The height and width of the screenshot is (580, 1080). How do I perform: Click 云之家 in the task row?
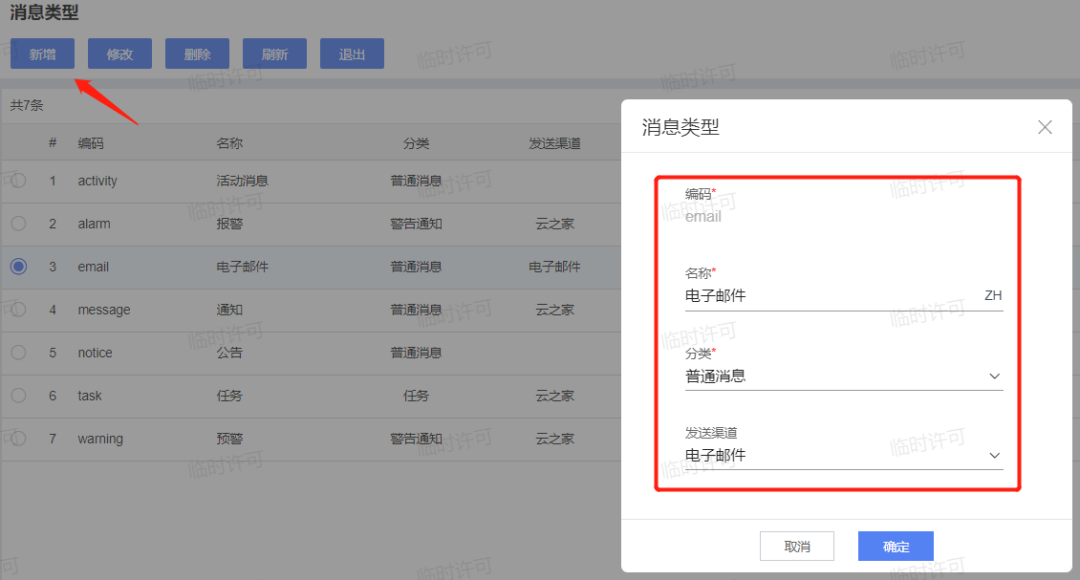(x=554, y=395)
